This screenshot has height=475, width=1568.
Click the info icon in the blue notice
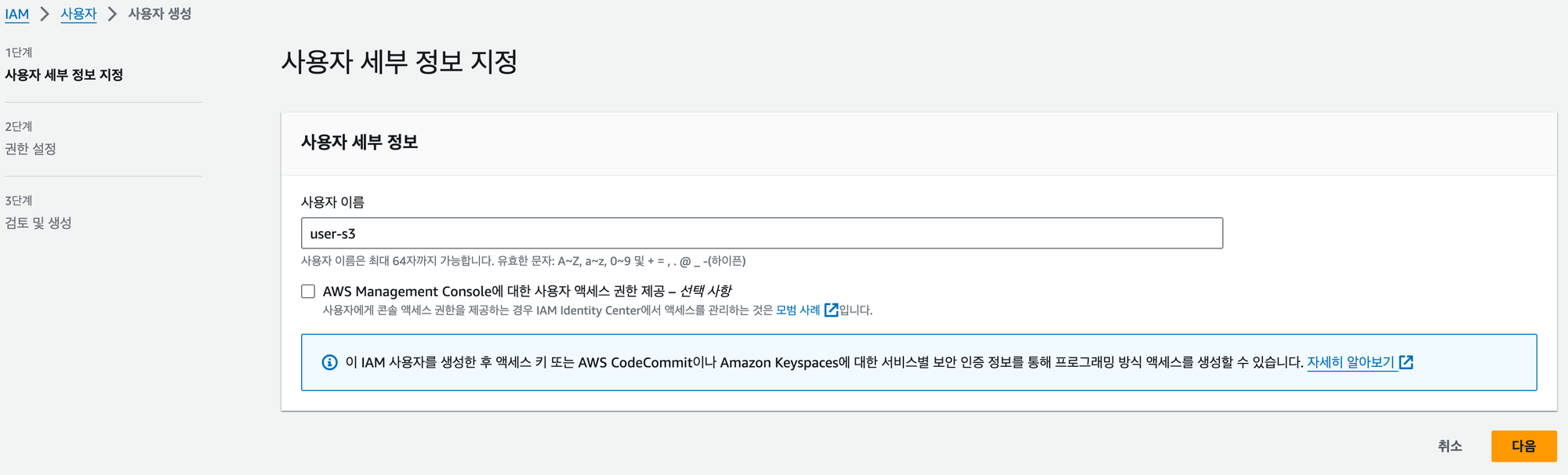(x=330, y=362)
